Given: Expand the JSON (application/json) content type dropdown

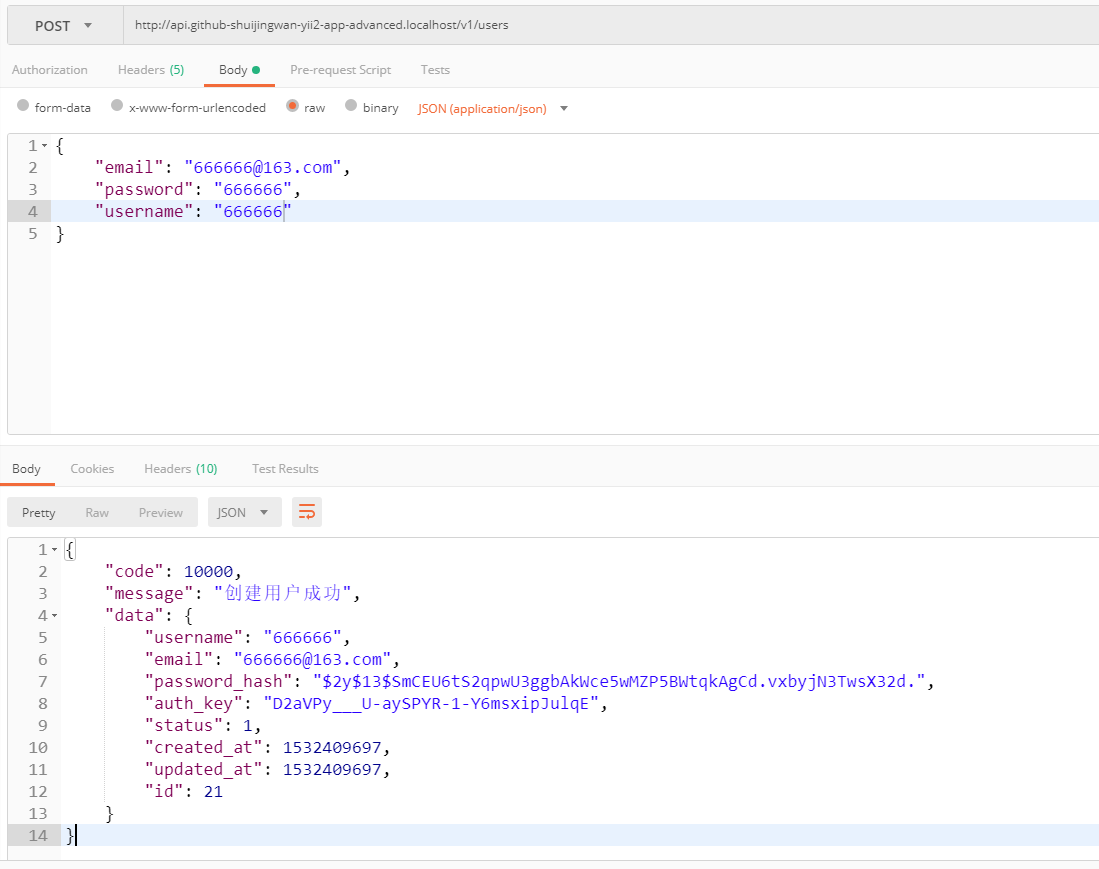Looking at the screenshot, I should [493, 108].
